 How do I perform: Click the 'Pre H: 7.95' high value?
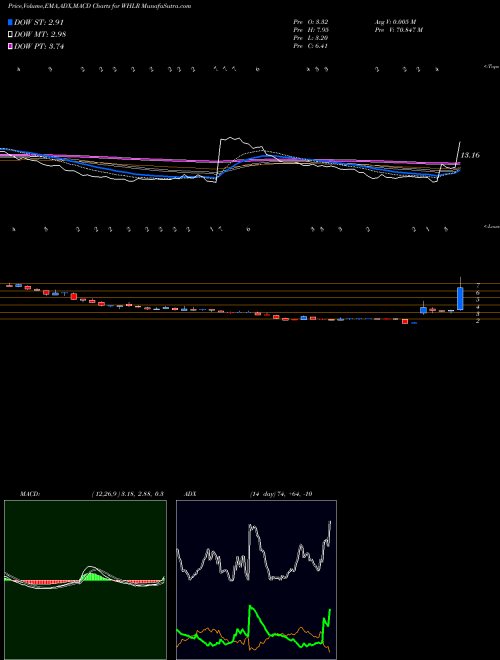point(311,30)
